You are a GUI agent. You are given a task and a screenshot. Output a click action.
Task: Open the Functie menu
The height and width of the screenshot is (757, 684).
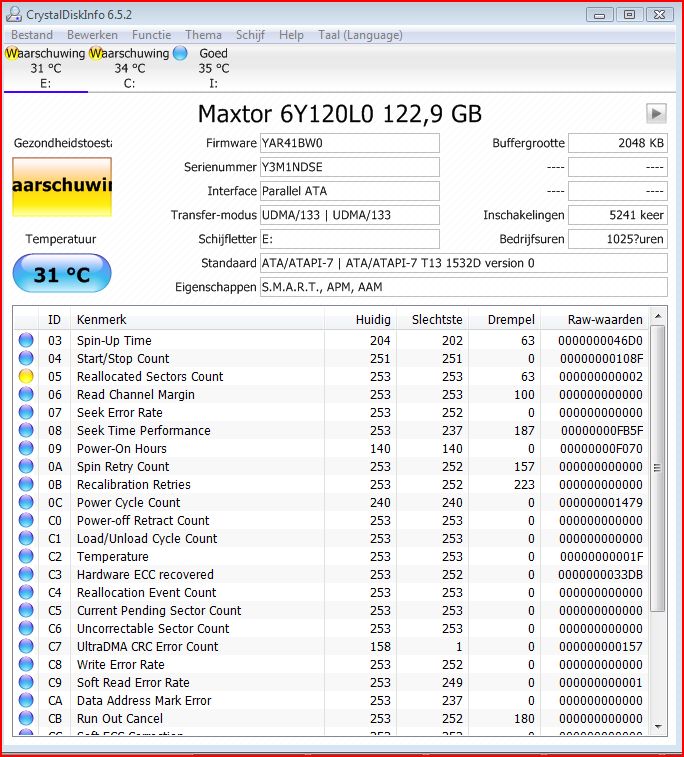point(152,35)
